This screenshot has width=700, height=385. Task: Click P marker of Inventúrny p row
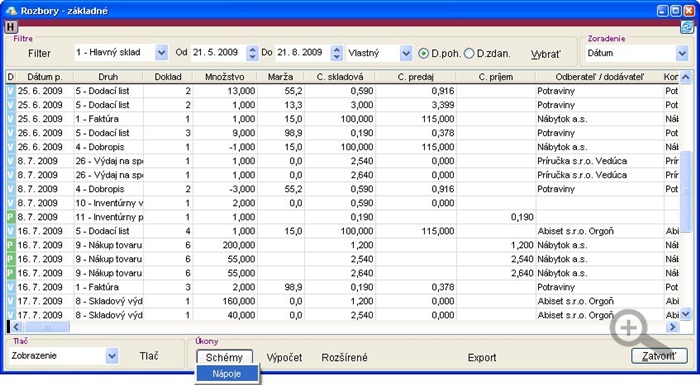(x=11, y=217)
